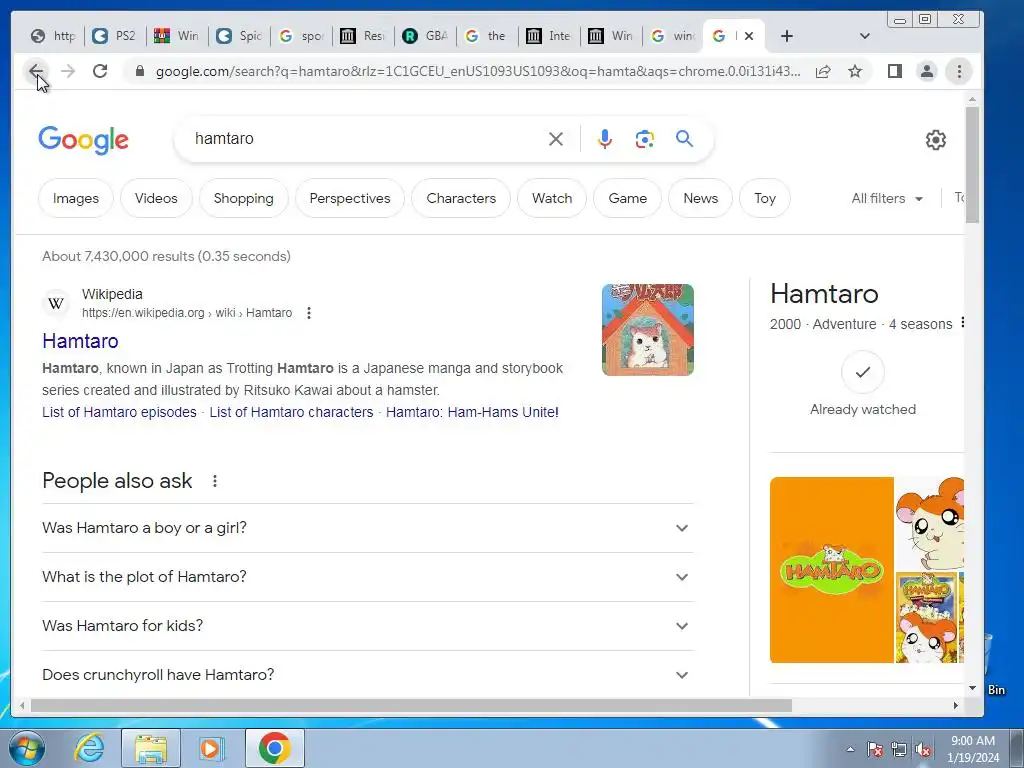
Task: Click the address bar URL
Action: [477, 71]
